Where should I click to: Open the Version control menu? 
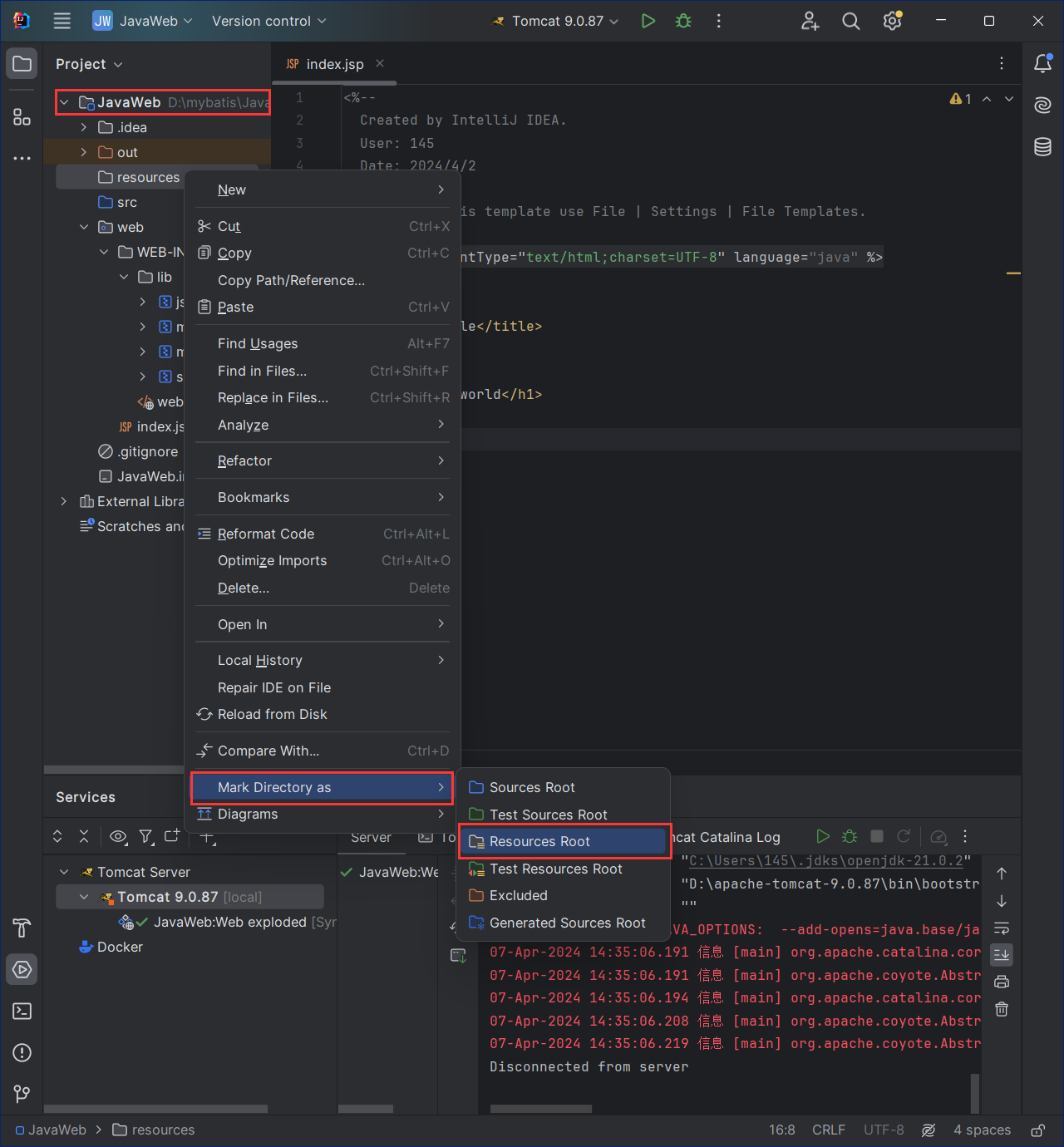click(268, 21)
